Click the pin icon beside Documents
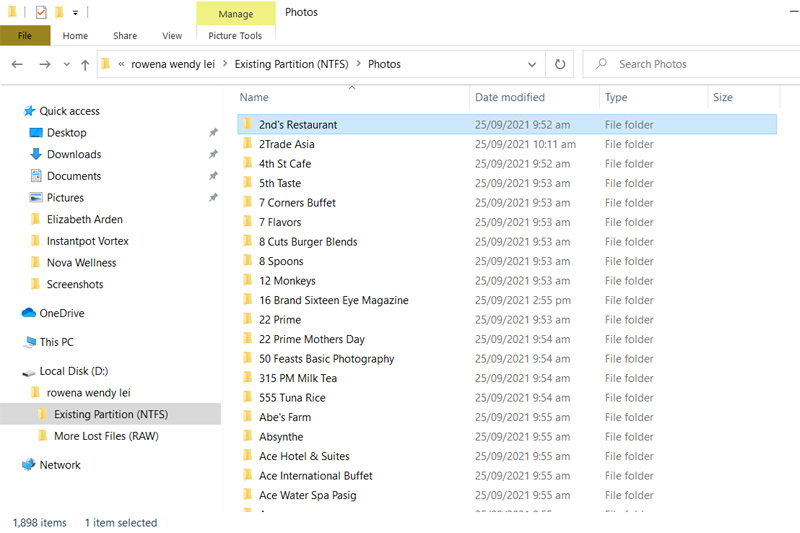 (213, 176)
